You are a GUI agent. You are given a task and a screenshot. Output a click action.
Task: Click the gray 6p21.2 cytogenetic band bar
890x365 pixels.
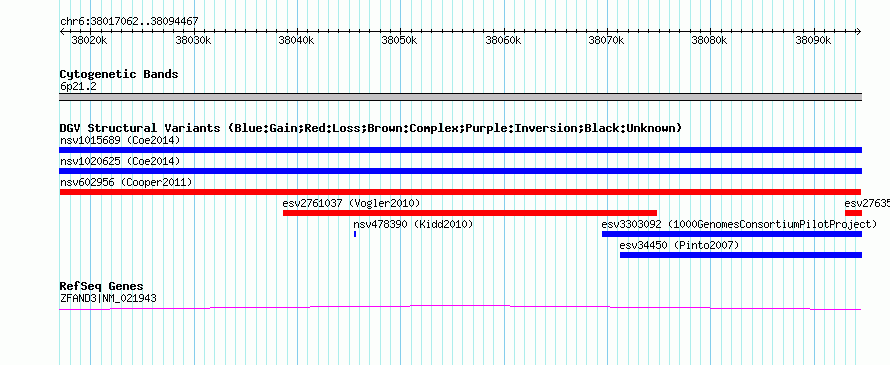pyautogui.click(x=460, y=97)
